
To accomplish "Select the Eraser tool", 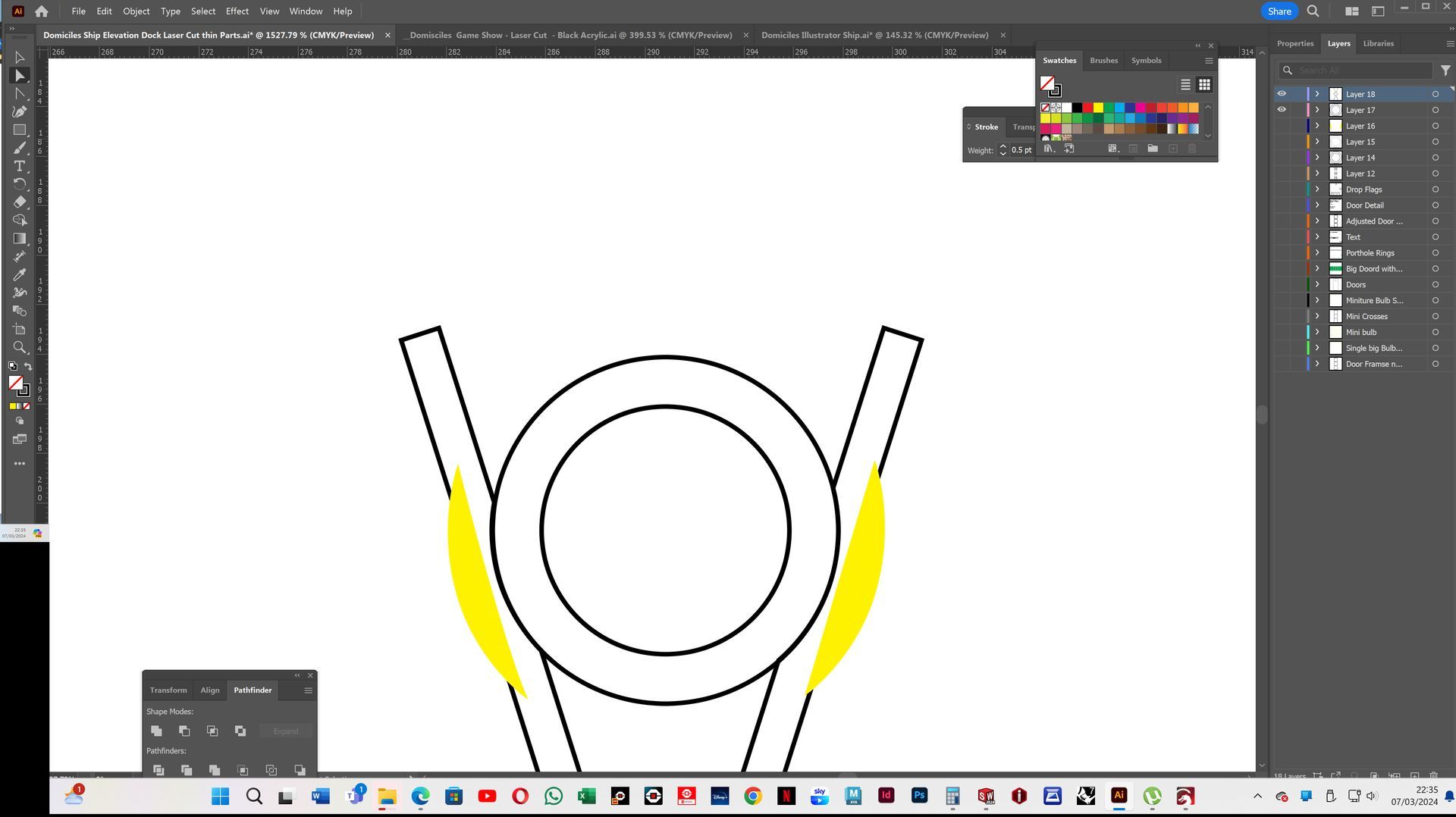I will point(20,202).
